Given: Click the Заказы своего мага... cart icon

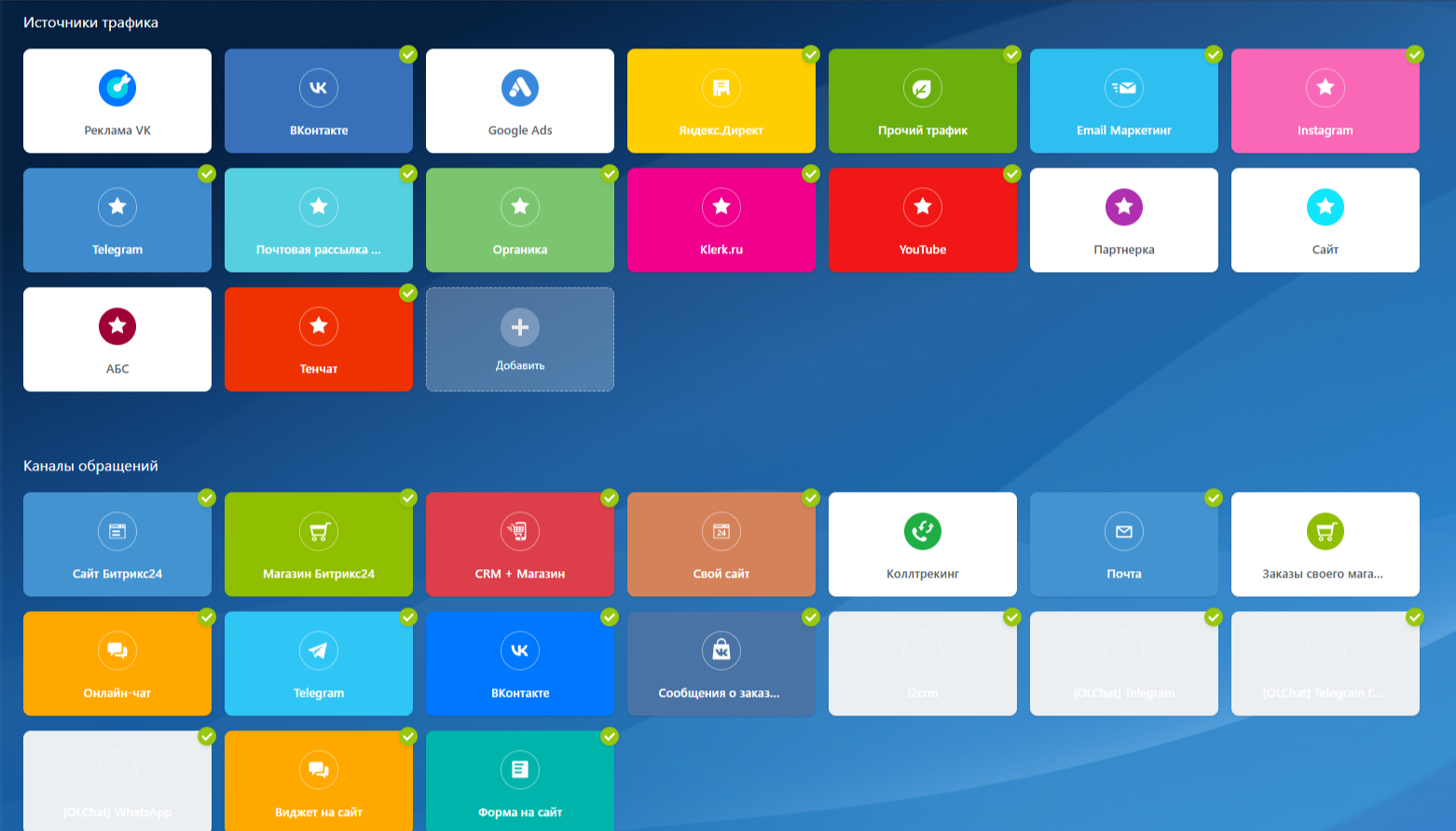Looking at the screenshot, I should 1326,531.
